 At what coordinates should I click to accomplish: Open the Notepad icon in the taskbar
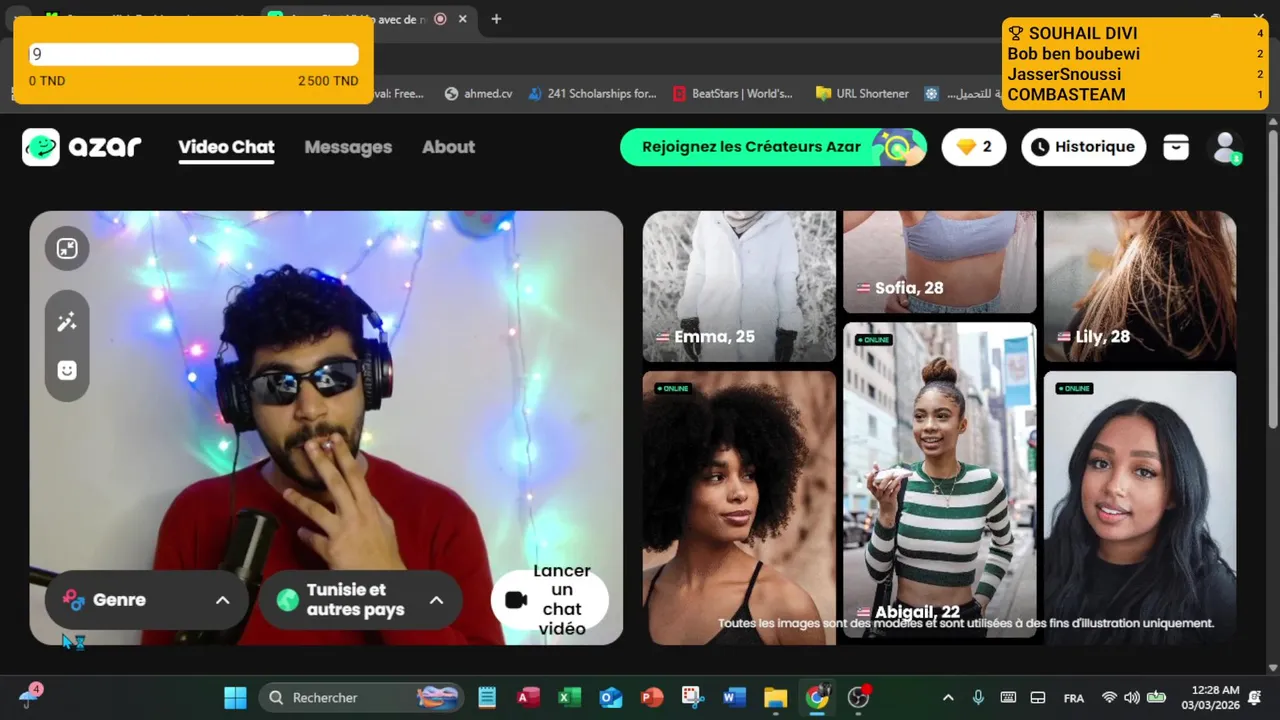(x=487, y=698)
